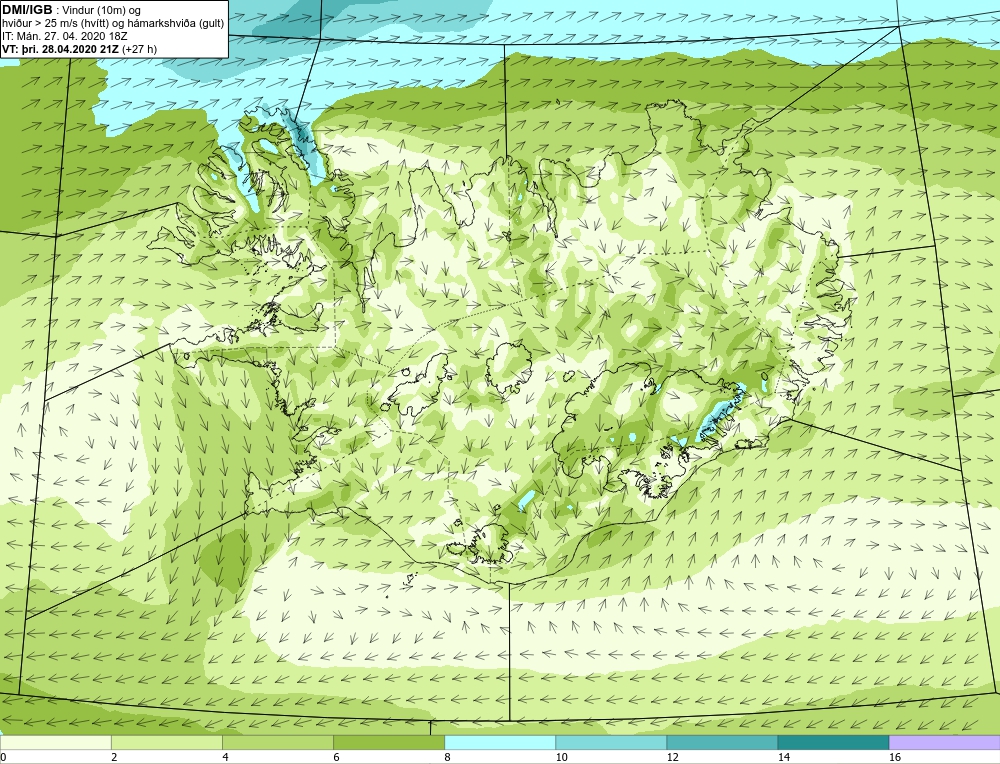Click the 2–4 m/s light green legend swatch
Image resolution: width=1000 pixels, height=764 pixels.
click(166, 743)
